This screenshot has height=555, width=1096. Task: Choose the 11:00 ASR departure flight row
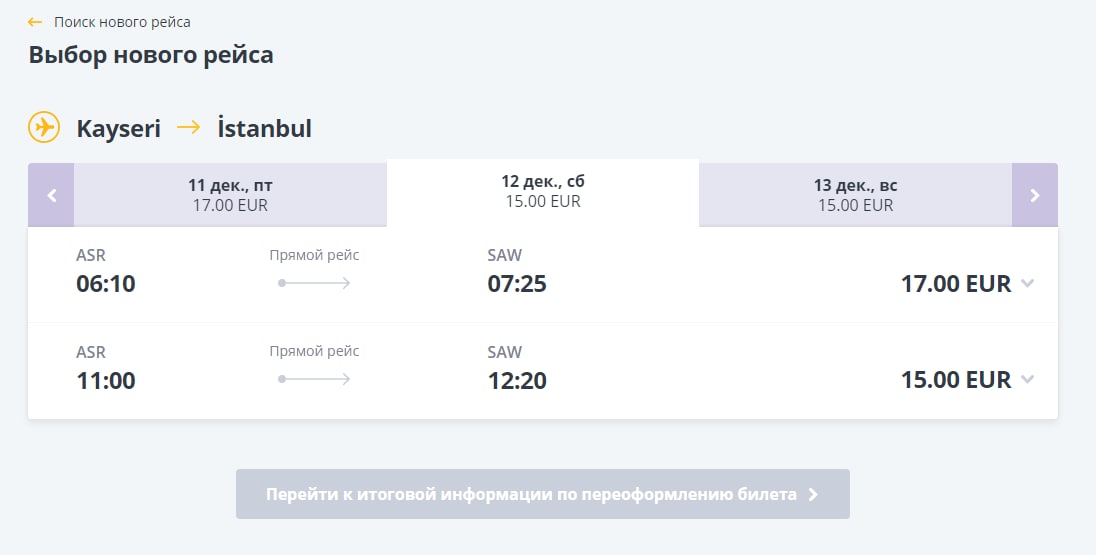(x=542, y=371)
